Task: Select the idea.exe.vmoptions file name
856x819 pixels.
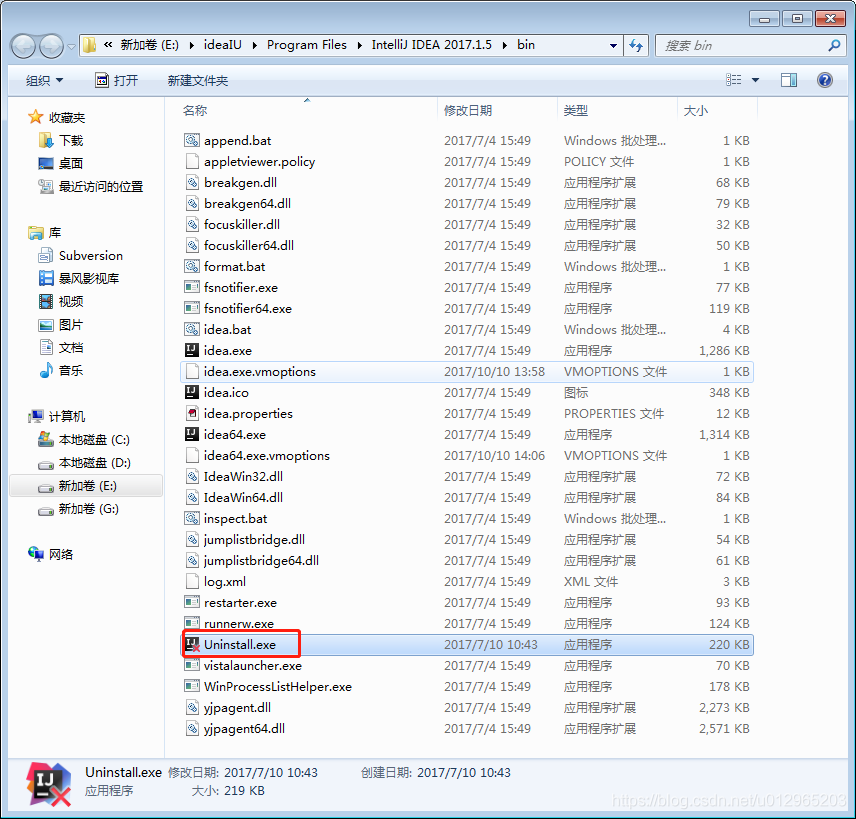Action: point(260,372)
